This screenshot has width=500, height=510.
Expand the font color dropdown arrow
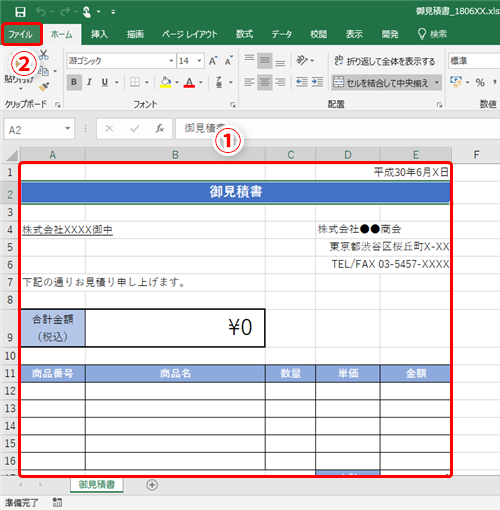pyautogui.click(x=201, y=82)
